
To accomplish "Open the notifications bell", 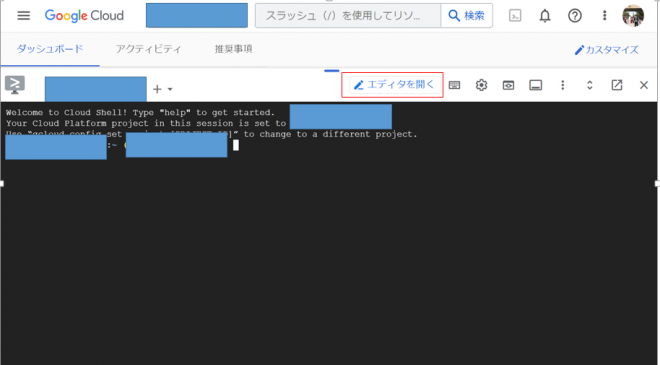I will [545, 16].
